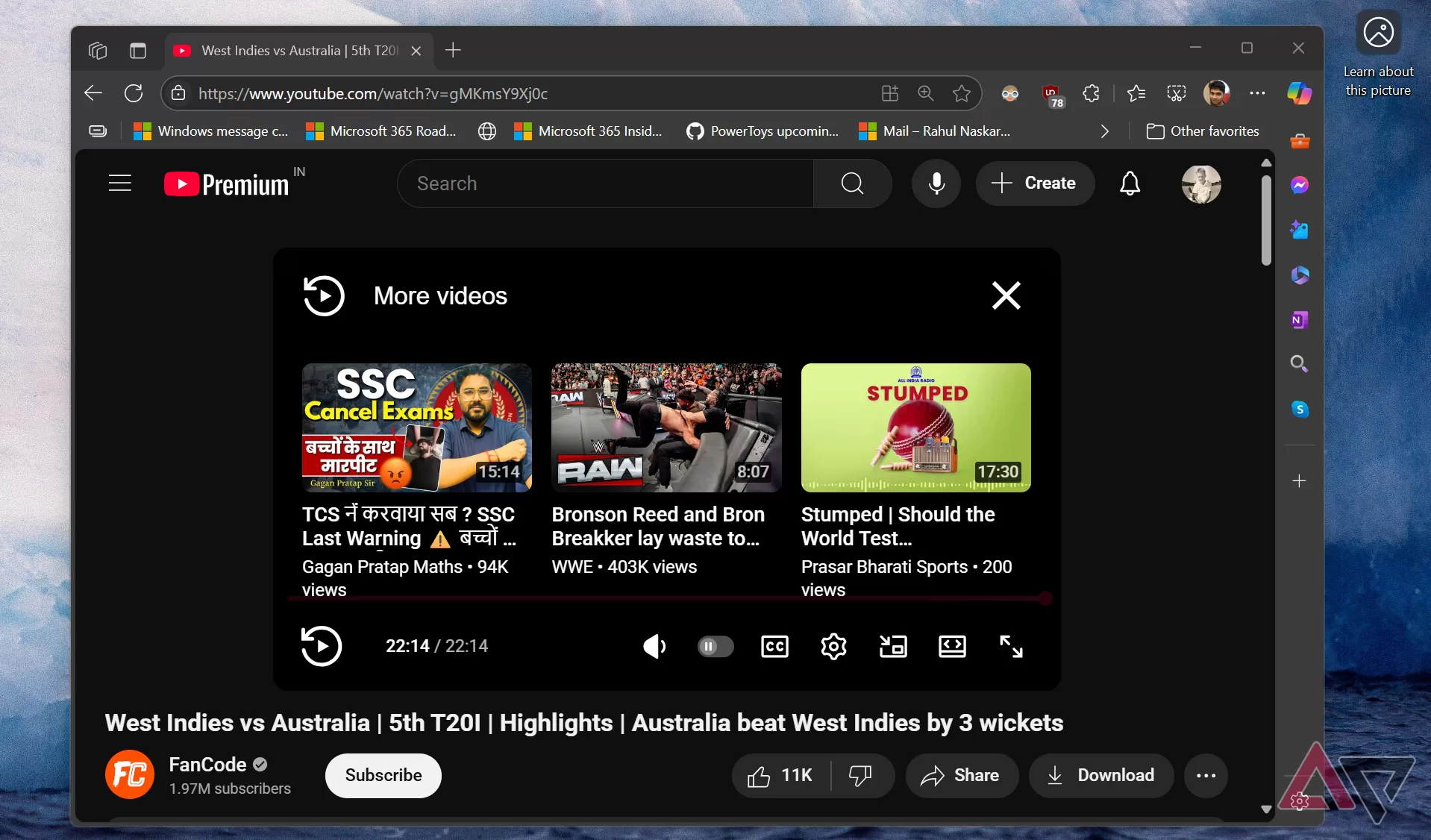
Task: Click the West Indies vs Australia browser tab
Action: (298, 51)
